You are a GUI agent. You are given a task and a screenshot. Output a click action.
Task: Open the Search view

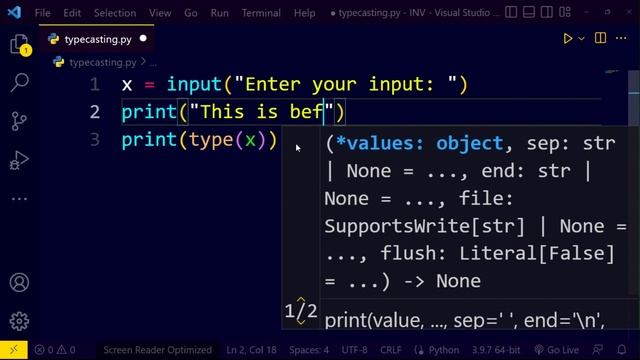click(x=19, y=82)
